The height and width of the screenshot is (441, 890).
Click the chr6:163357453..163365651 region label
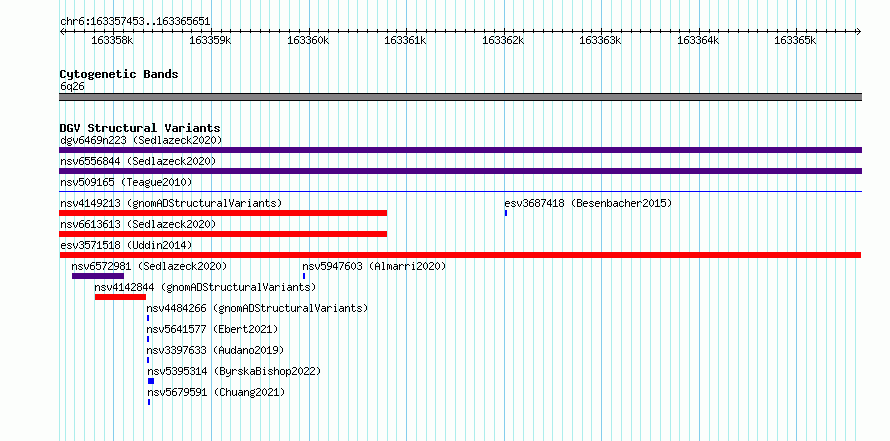[x=135, y=22]
